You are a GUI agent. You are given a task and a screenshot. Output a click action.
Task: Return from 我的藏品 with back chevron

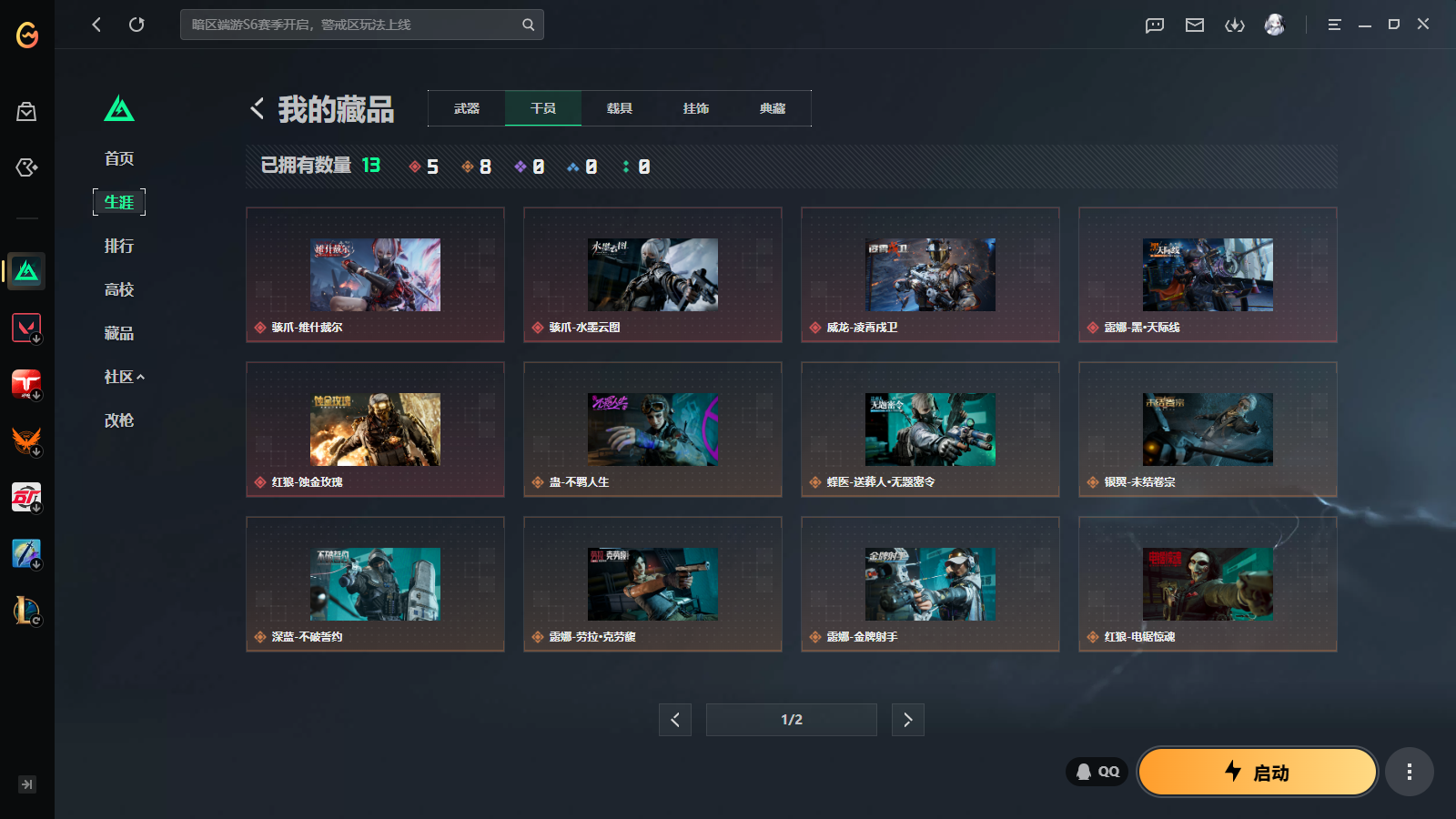(x=258, y=109)
